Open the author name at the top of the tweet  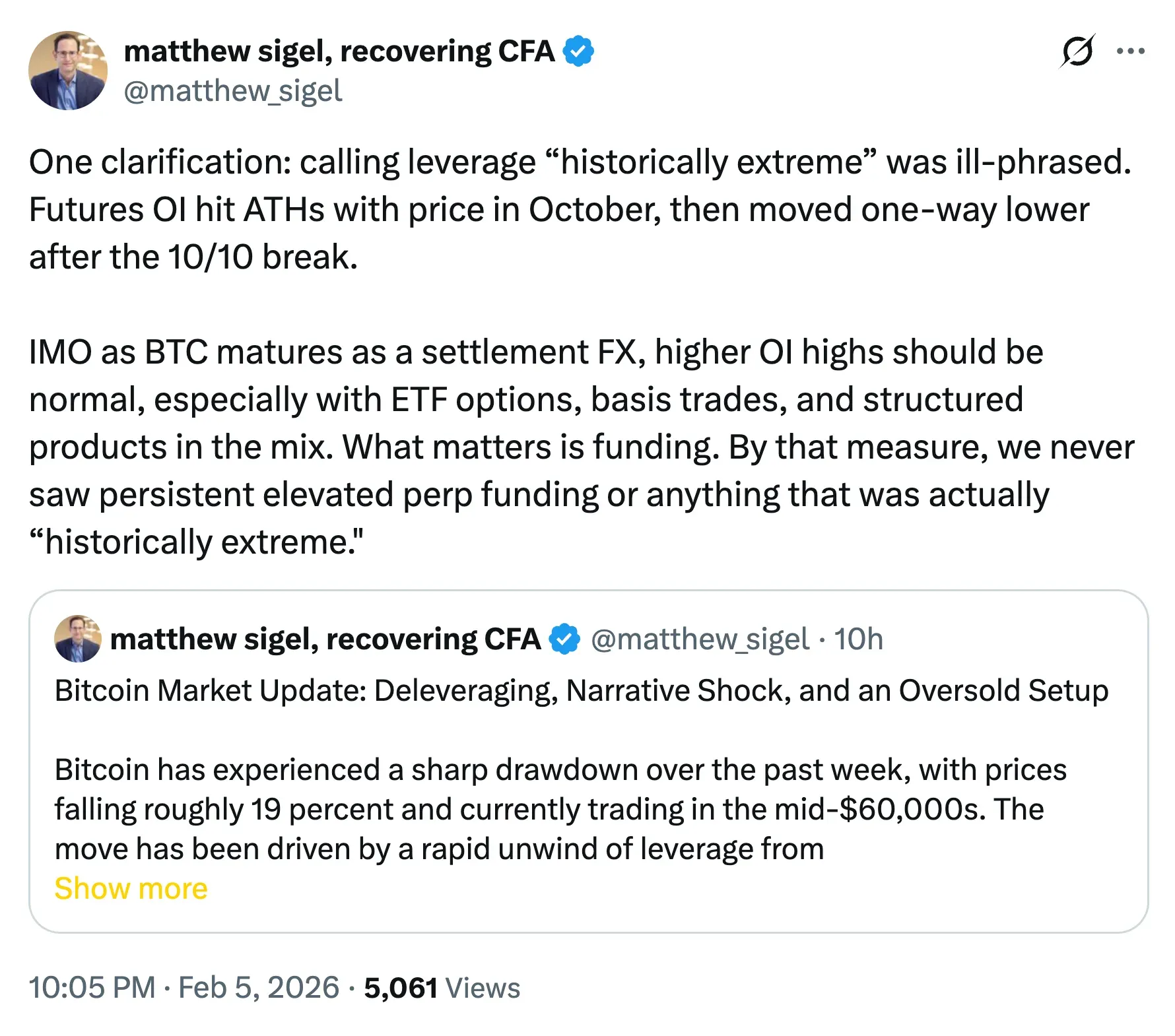tap(339, 51)
